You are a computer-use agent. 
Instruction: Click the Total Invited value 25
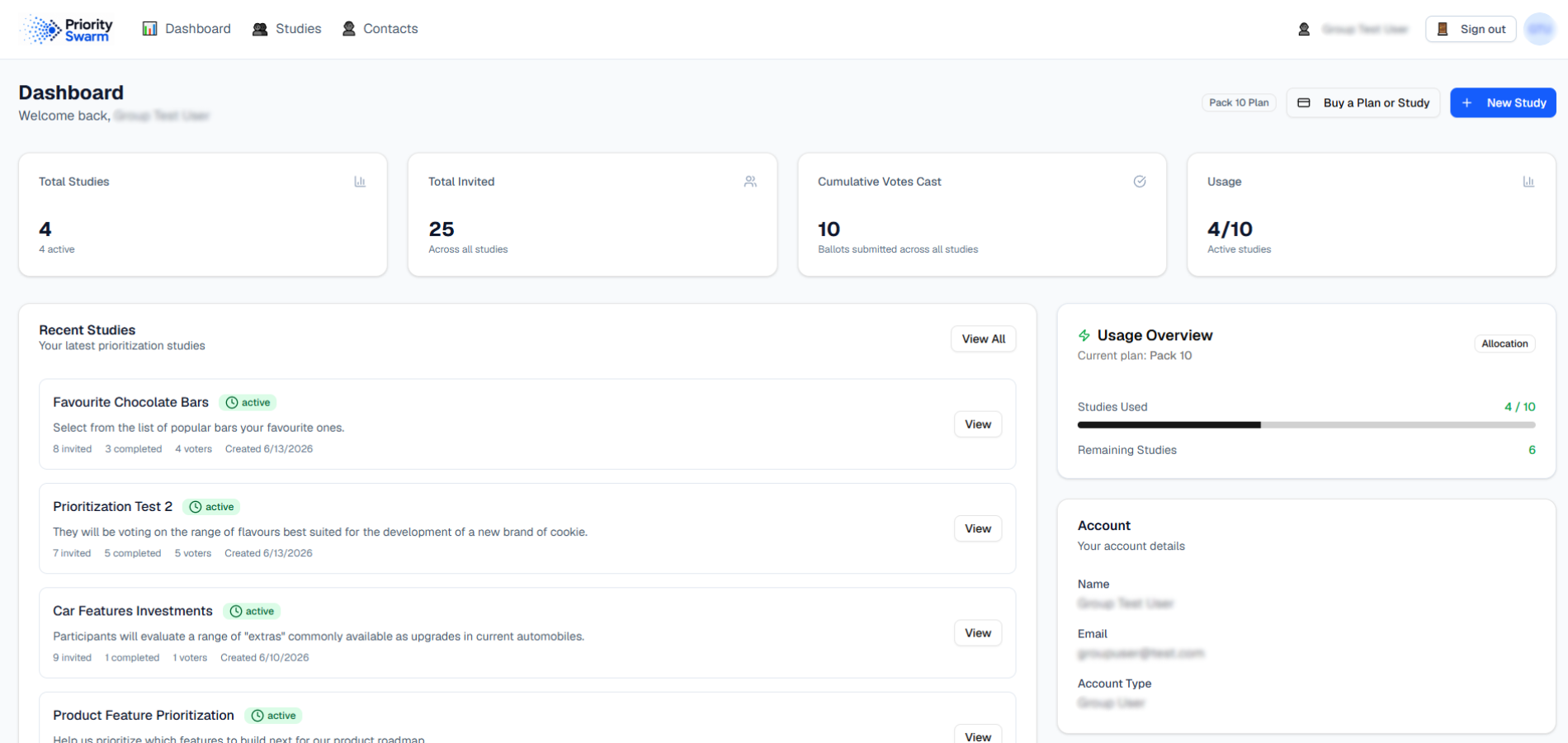[442, 230]
